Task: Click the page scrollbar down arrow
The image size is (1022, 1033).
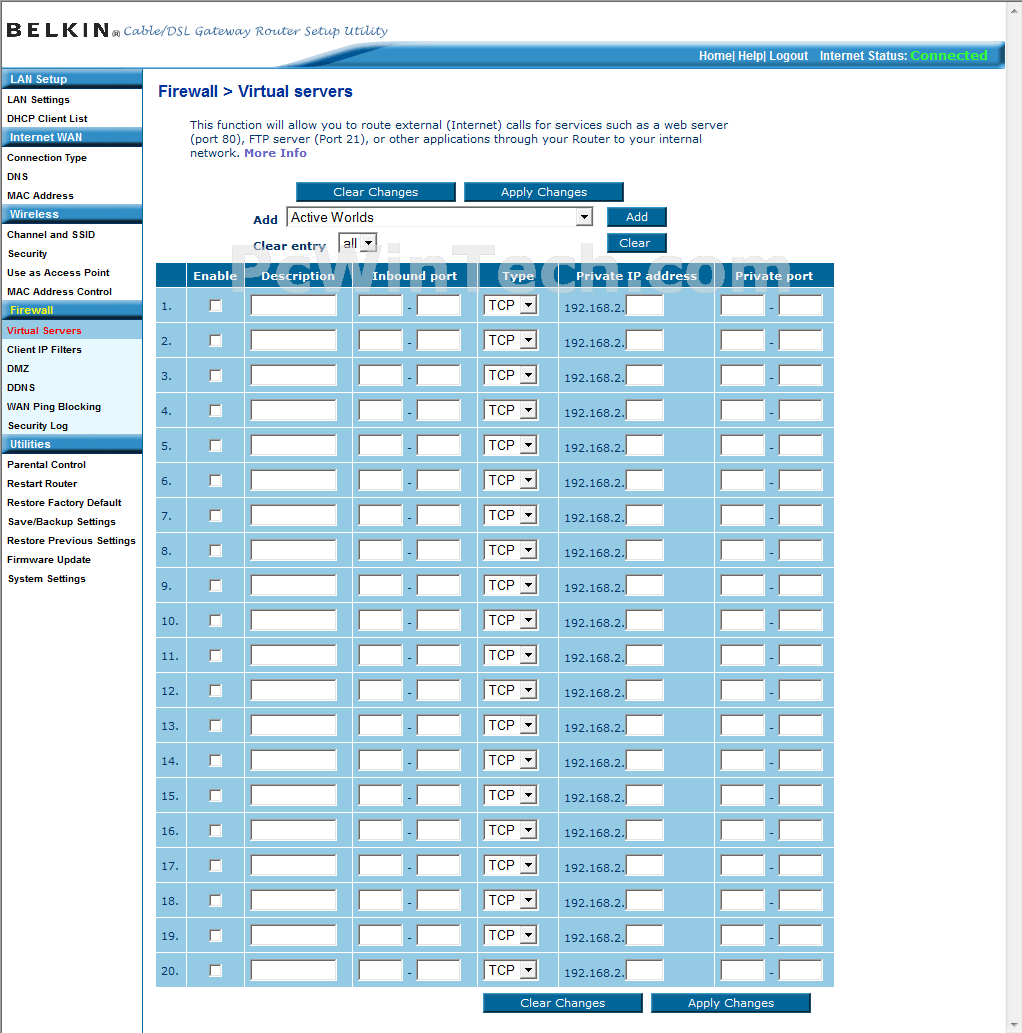Action: [x=1014, y=1024]
